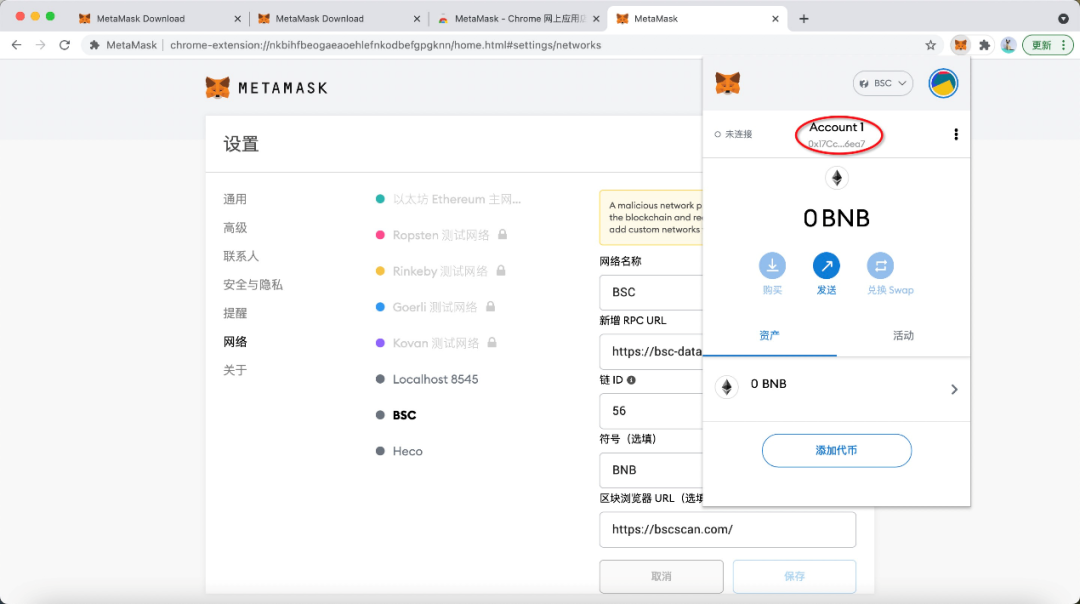Select the Heco network entry
The height and width of the screenshot is (604, 1080).
407,451
